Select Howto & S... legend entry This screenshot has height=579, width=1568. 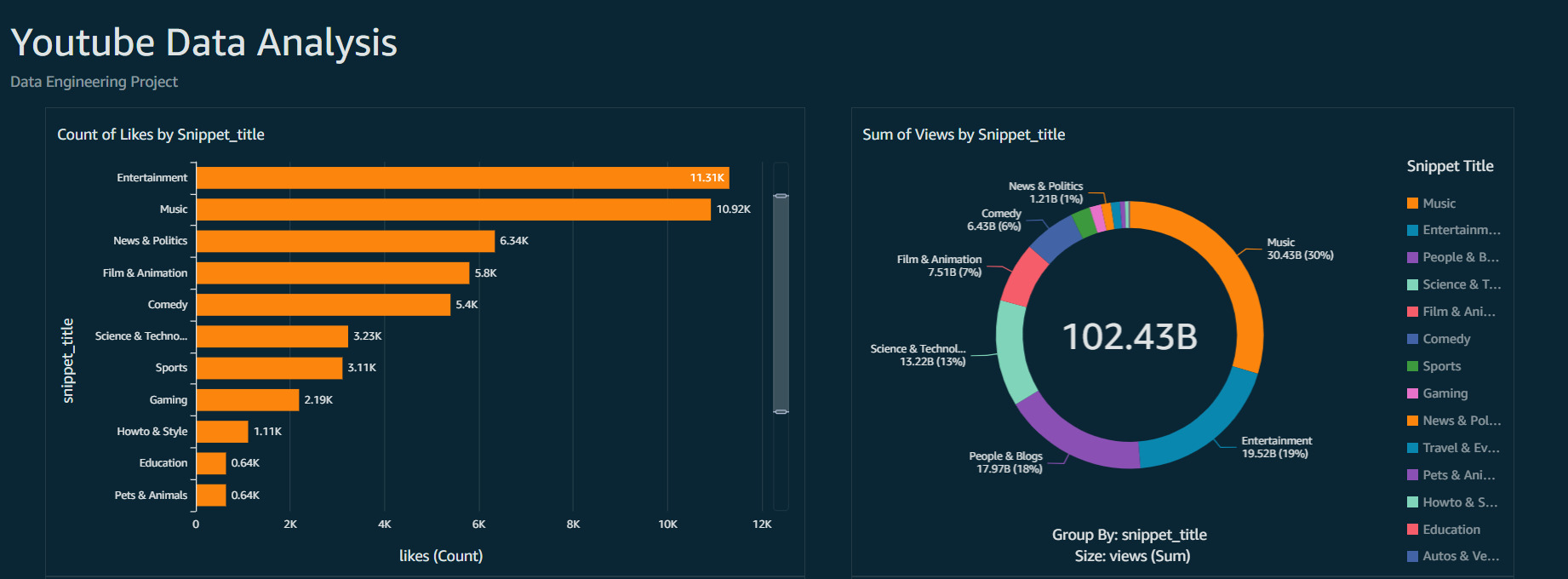click(1460, 503)
